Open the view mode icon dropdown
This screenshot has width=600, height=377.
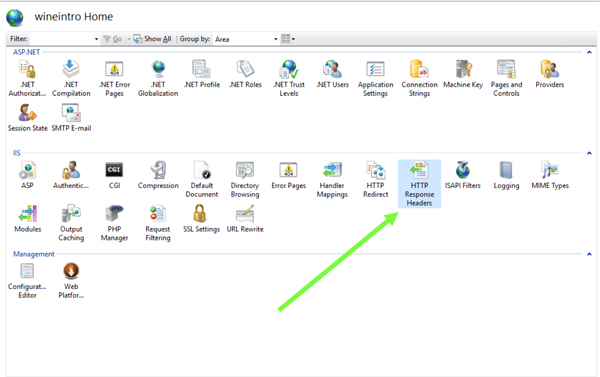pyautogui.click(x=288, y=39)
